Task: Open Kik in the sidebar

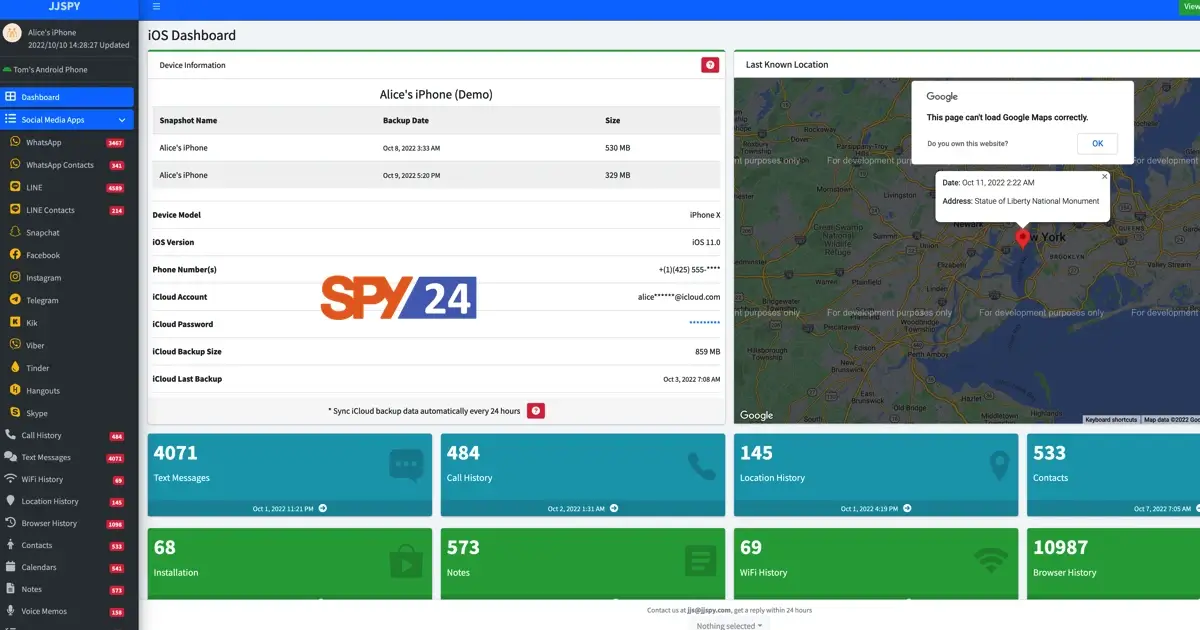Action: click(68, 323)
